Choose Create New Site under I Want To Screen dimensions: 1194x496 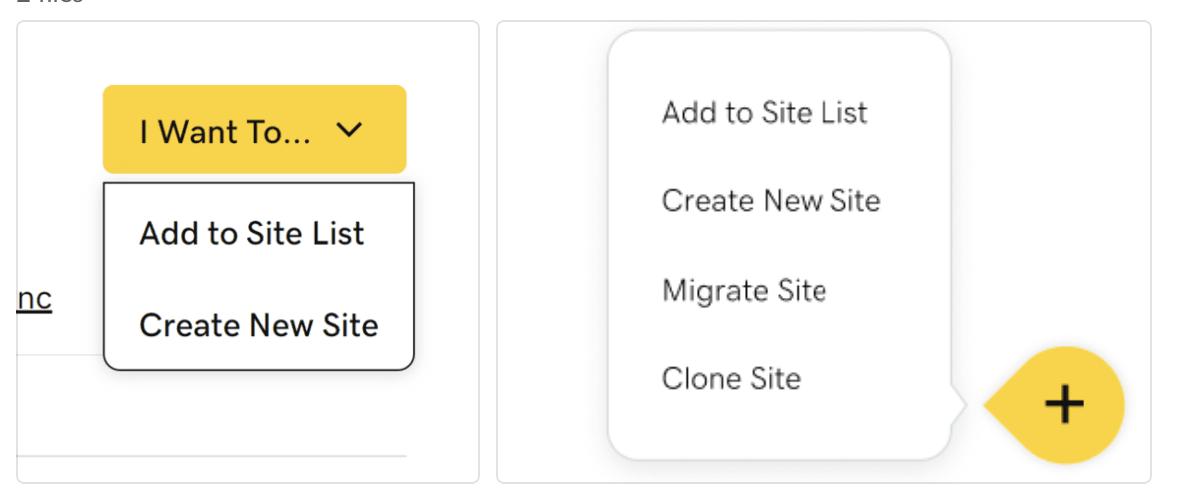[x=259, y=325]
